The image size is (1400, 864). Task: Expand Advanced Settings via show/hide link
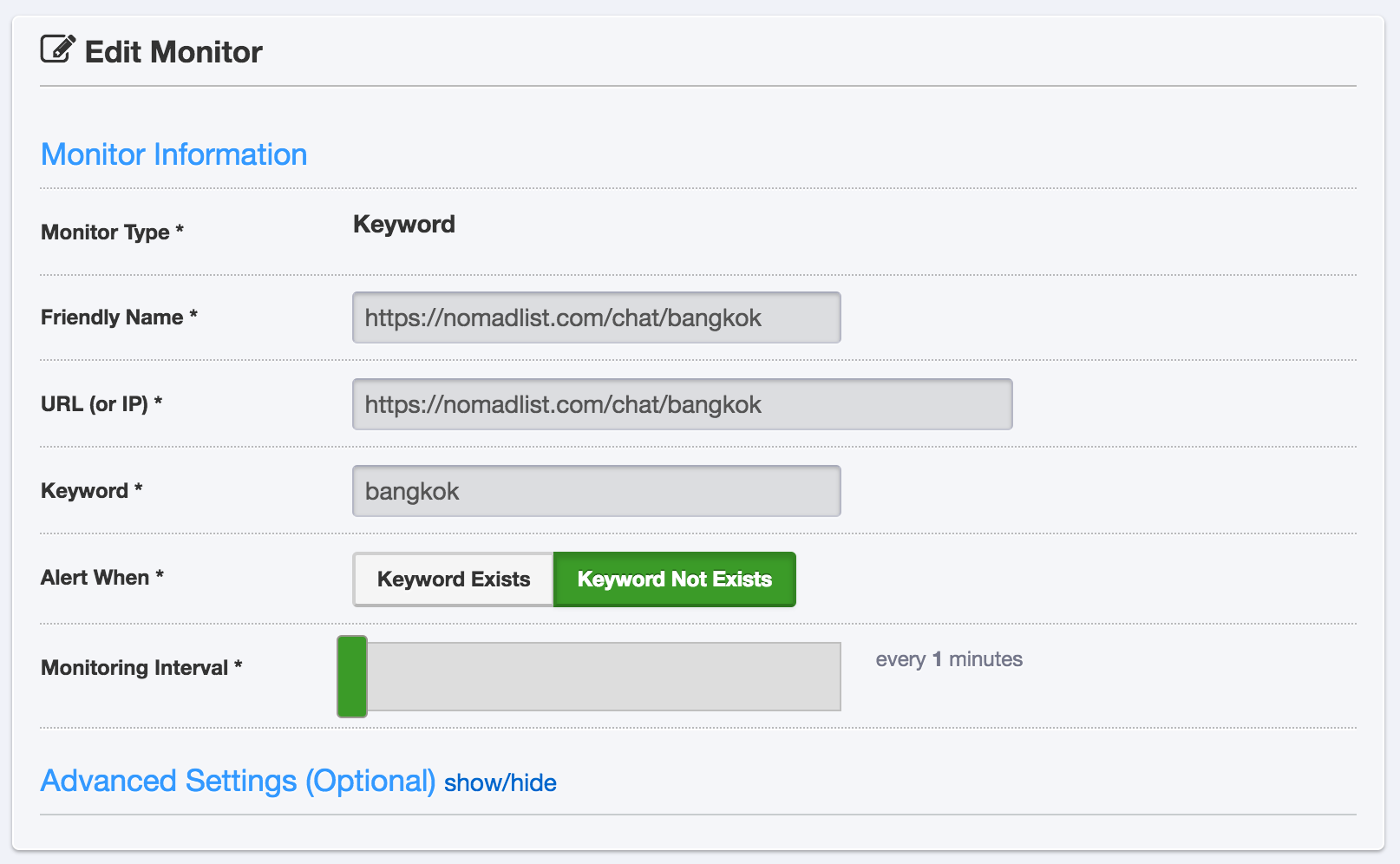pyautogui.click(x=500, y=782)
